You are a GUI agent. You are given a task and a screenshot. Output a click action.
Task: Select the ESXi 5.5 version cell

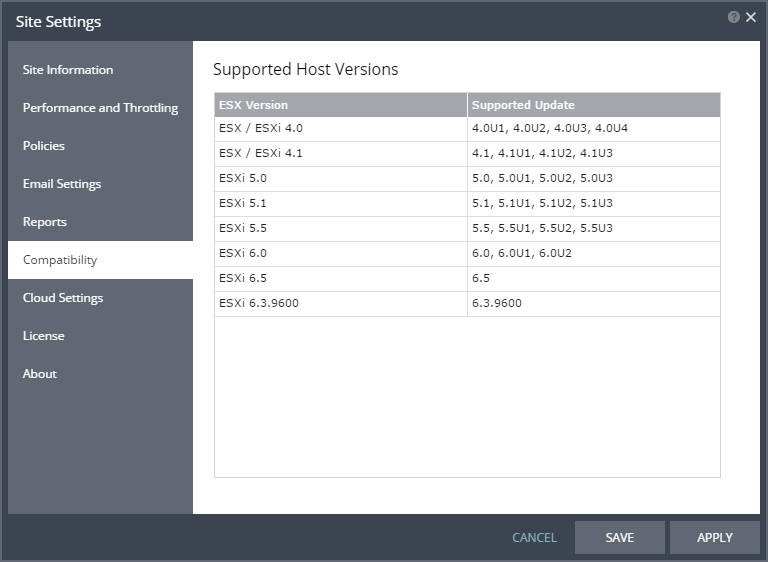tap(341, 228)
